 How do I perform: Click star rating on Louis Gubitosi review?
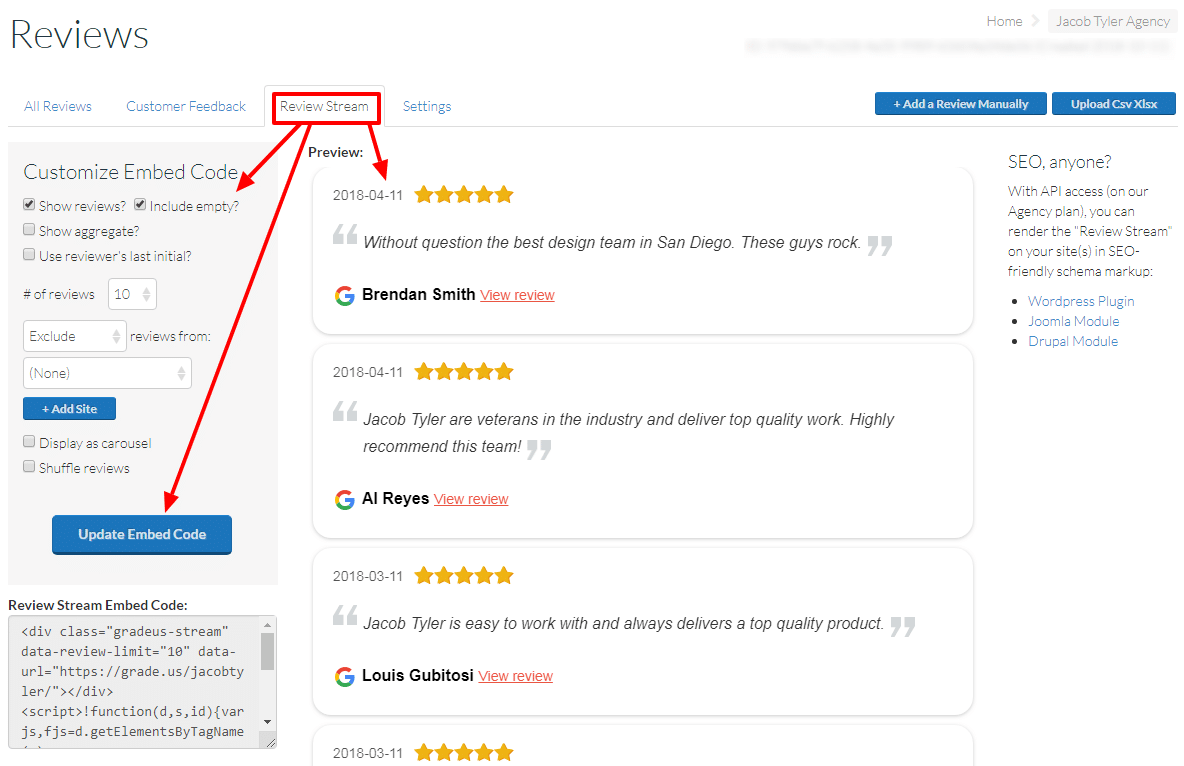(464, 576)
